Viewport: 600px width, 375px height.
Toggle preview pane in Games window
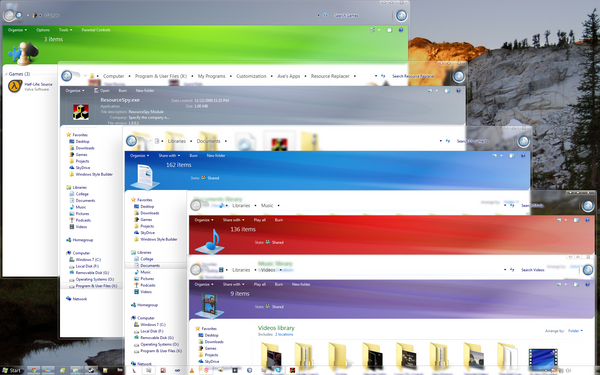click(x=389, y=30)
